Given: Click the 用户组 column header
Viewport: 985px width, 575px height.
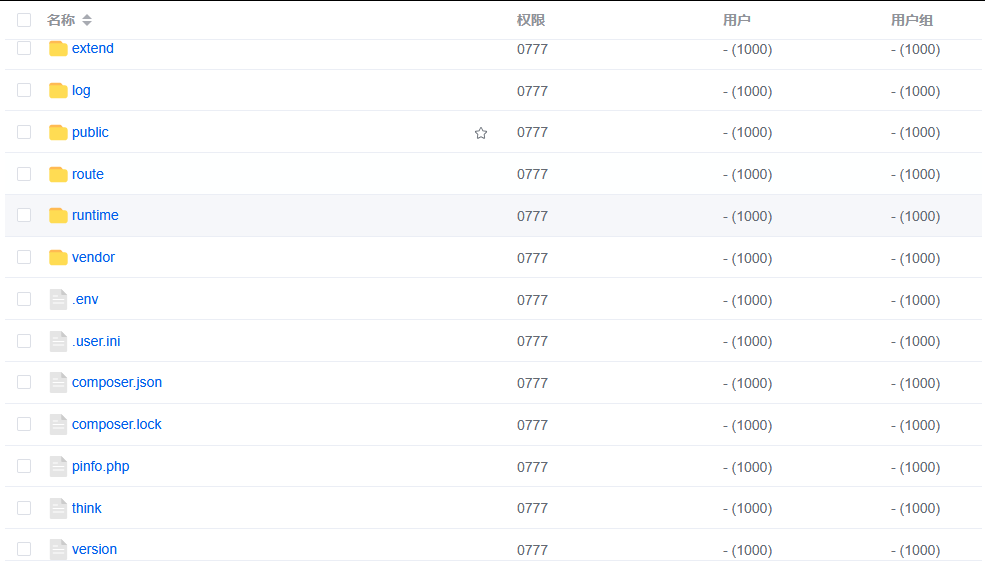Looking at the screenshot, I should tap(912, 20).
